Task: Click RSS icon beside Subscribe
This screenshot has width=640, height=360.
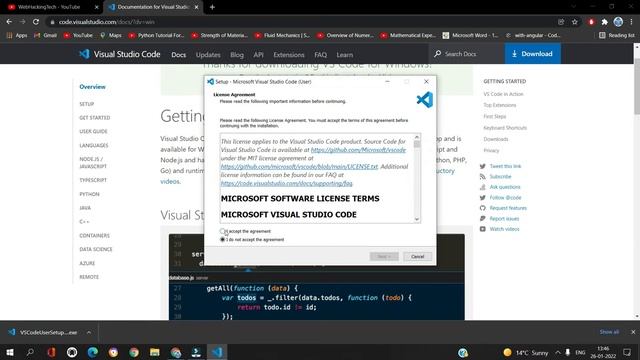Action: coord(482,177)
